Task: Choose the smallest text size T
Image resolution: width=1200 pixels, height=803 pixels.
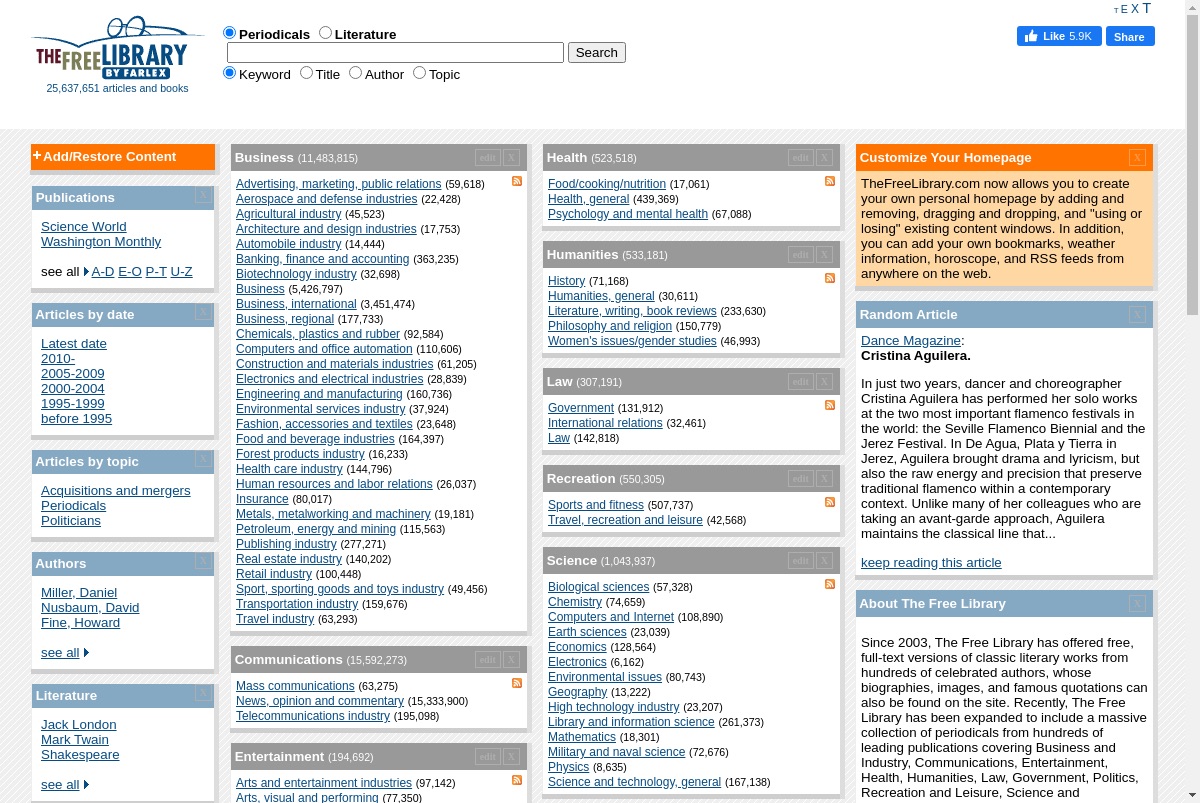Action: (1116, 11)
